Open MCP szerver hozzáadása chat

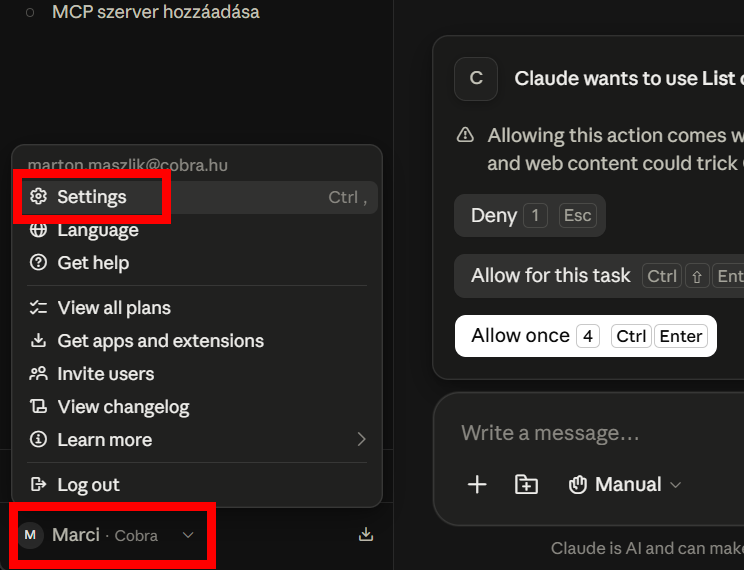[x=156, y=12]
